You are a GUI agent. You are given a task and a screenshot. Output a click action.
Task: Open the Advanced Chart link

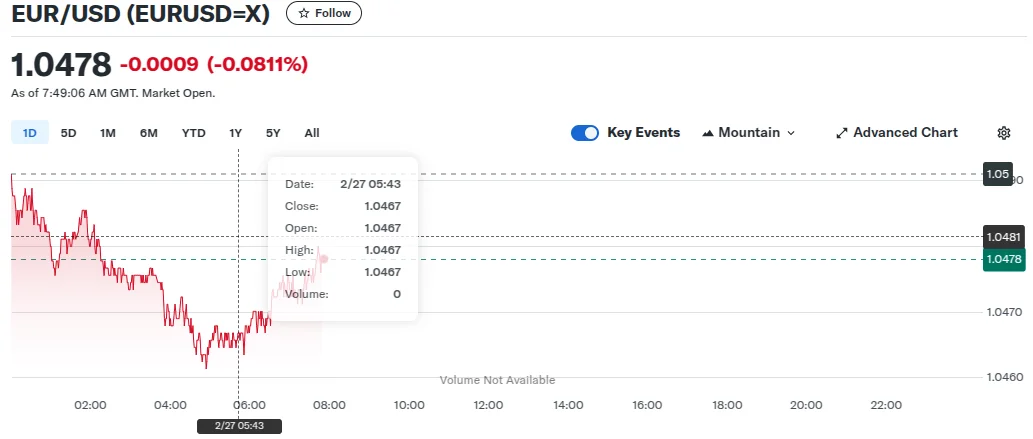point(905,133)
